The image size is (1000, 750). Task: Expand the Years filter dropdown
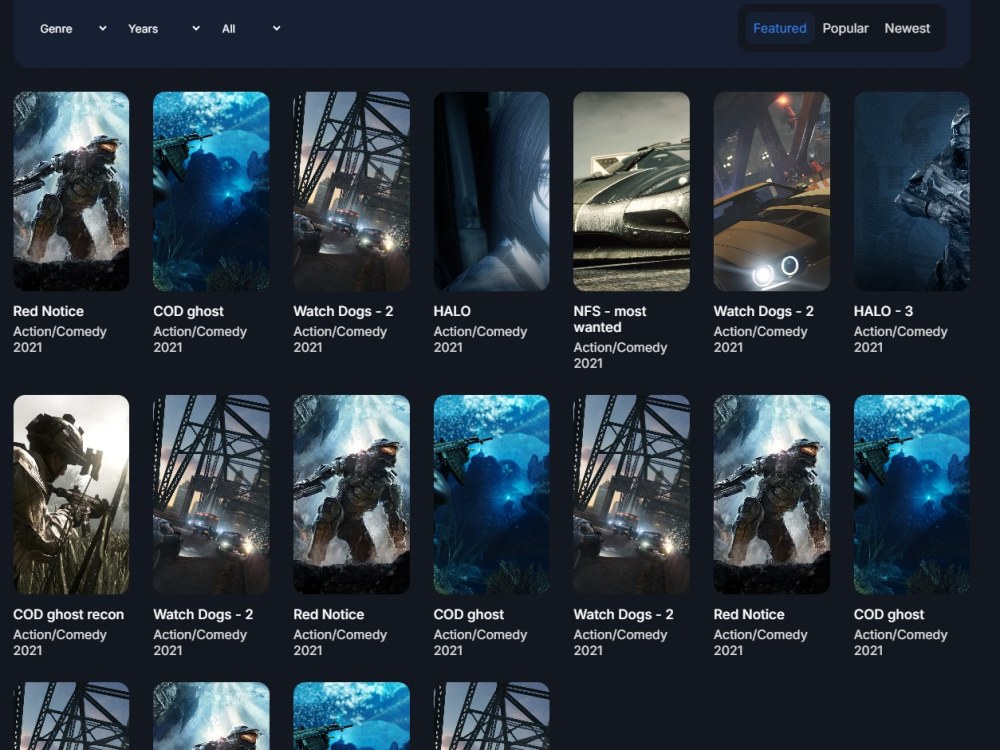163,29
